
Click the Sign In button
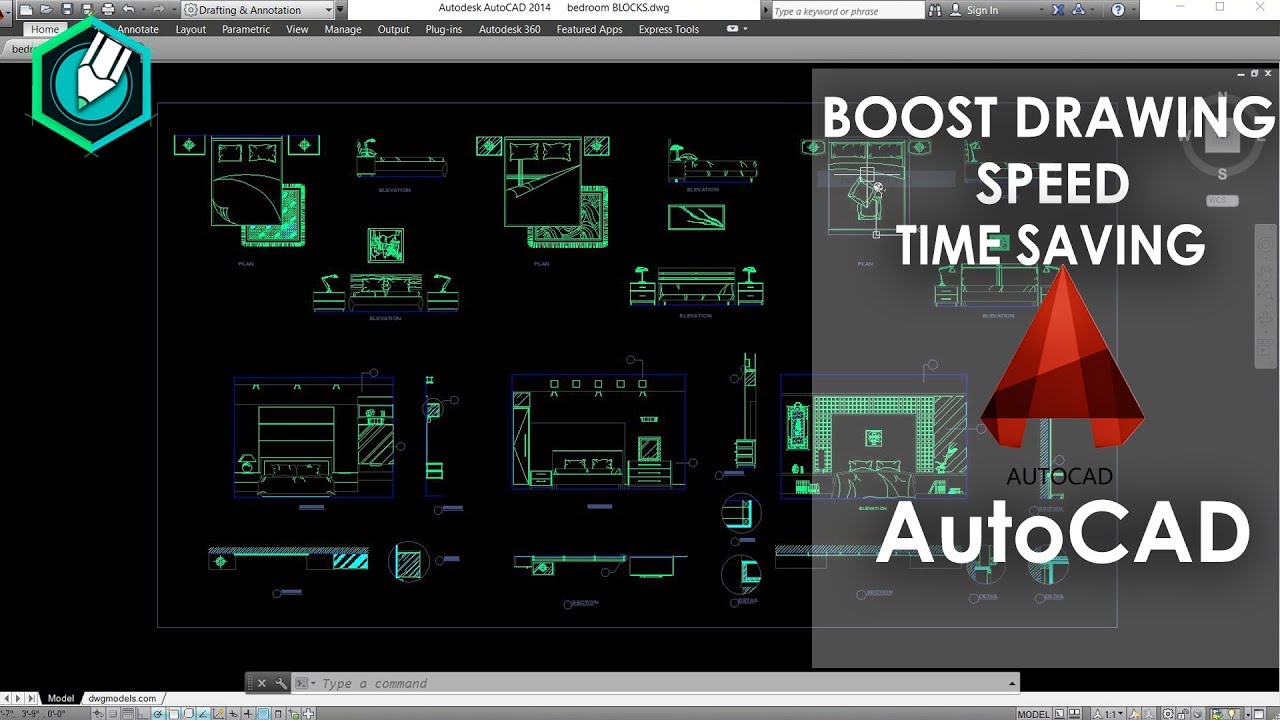(974, 10)
